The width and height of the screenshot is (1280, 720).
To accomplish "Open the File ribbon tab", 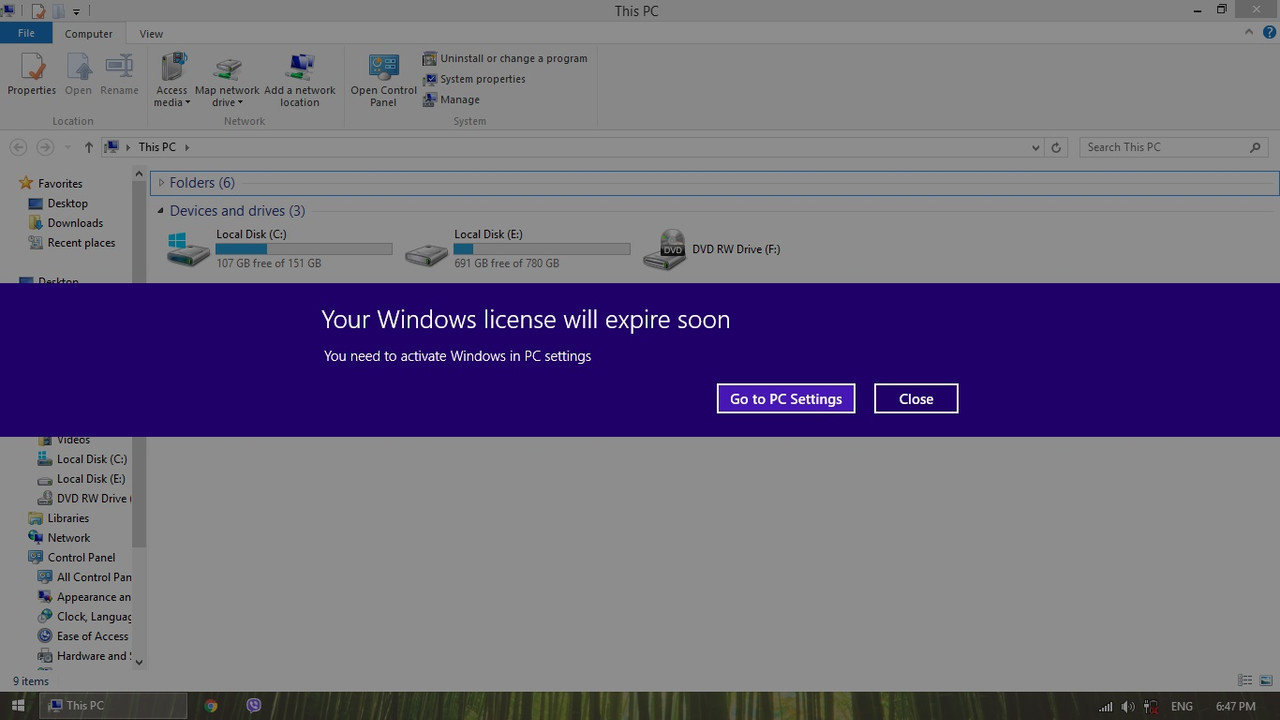I will [26, 33].
